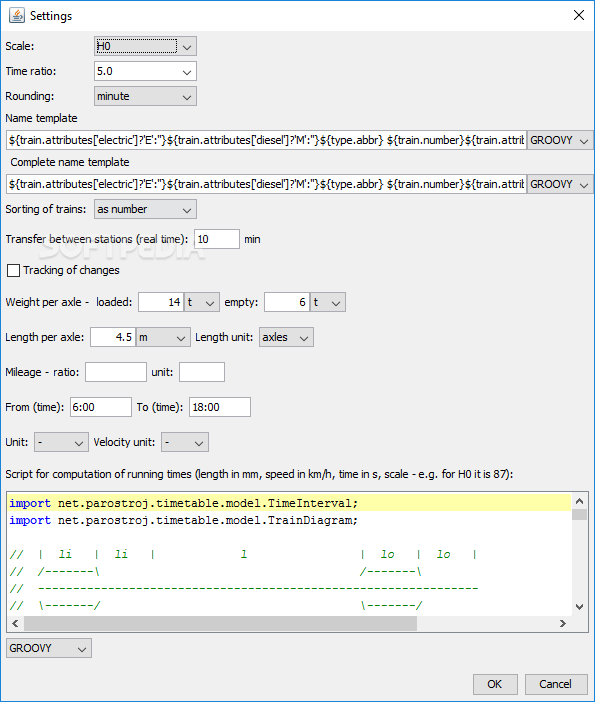Open the Length per axle unit dropdown
595x702 pixels.
(x=163, y=337)
